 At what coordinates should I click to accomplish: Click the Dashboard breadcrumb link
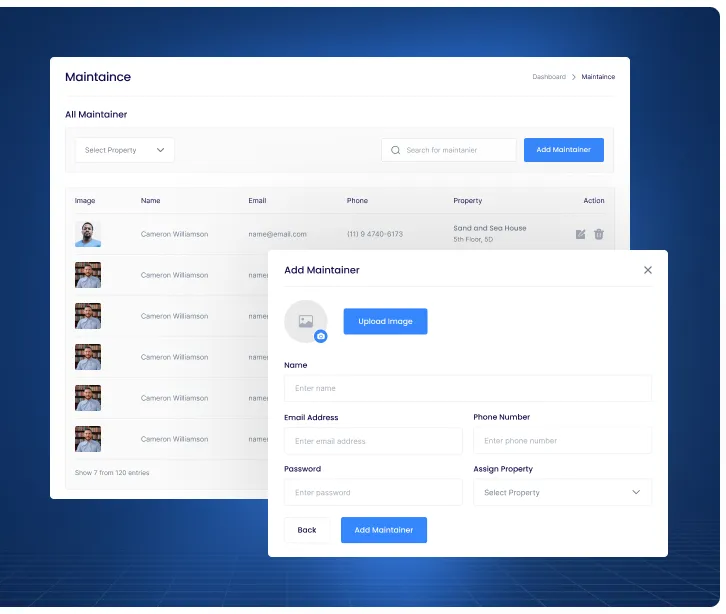[x=548, y=77]
